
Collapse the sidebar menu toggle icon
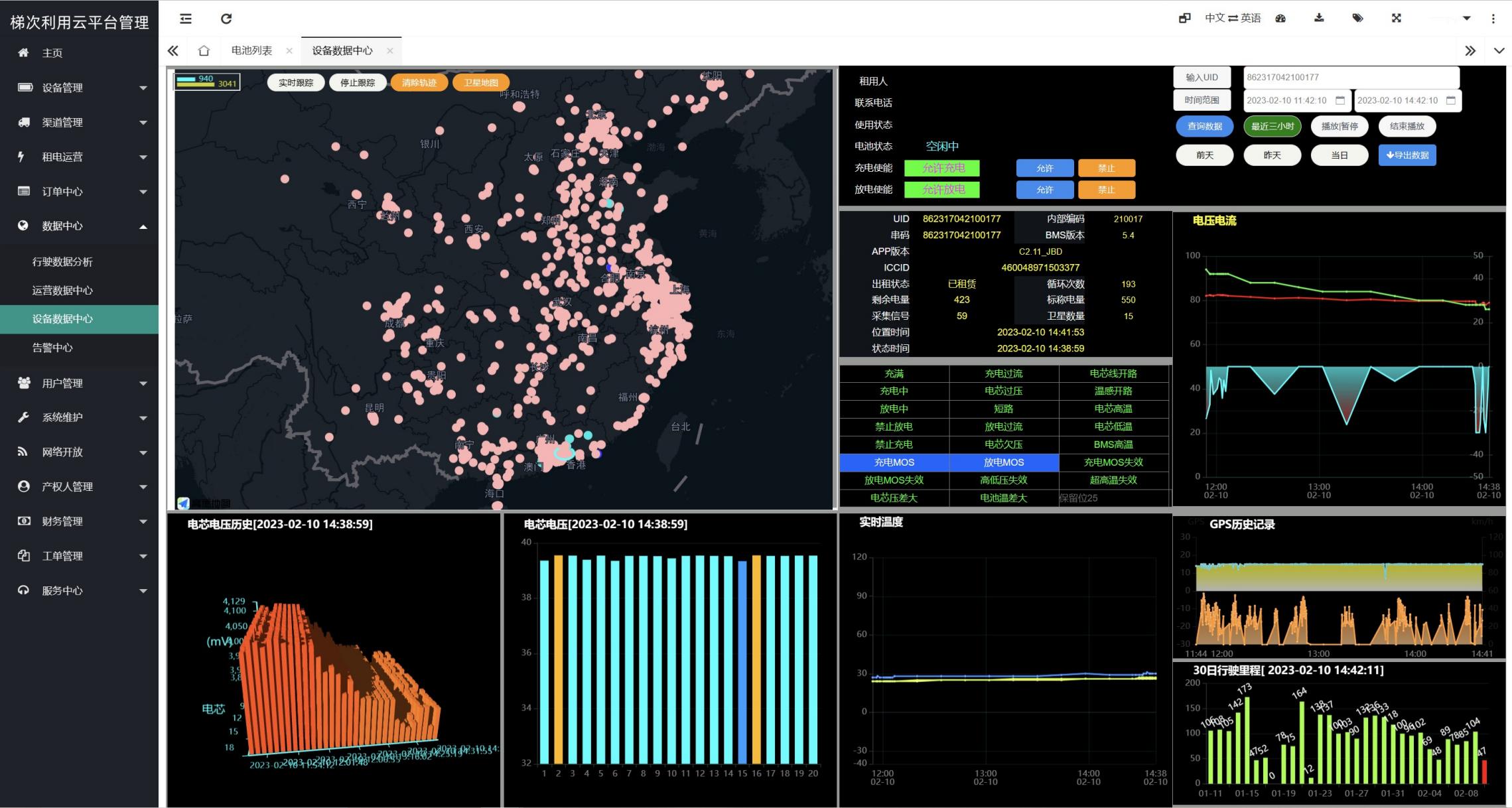[186, 19]
